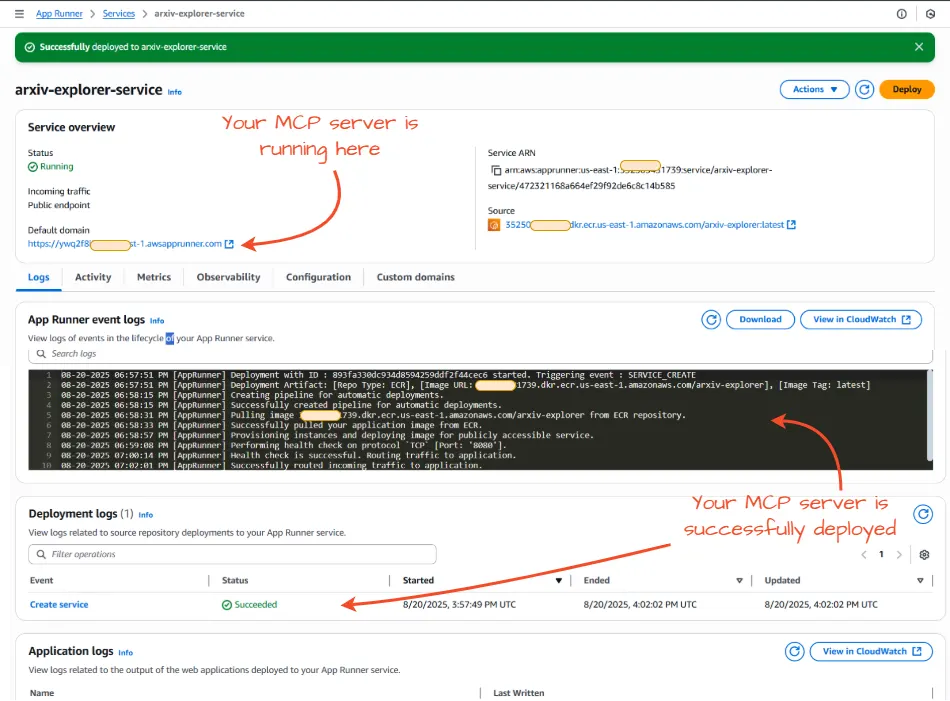
Task: Open Deployment logs preferences gear
Action: pos(924,554)
